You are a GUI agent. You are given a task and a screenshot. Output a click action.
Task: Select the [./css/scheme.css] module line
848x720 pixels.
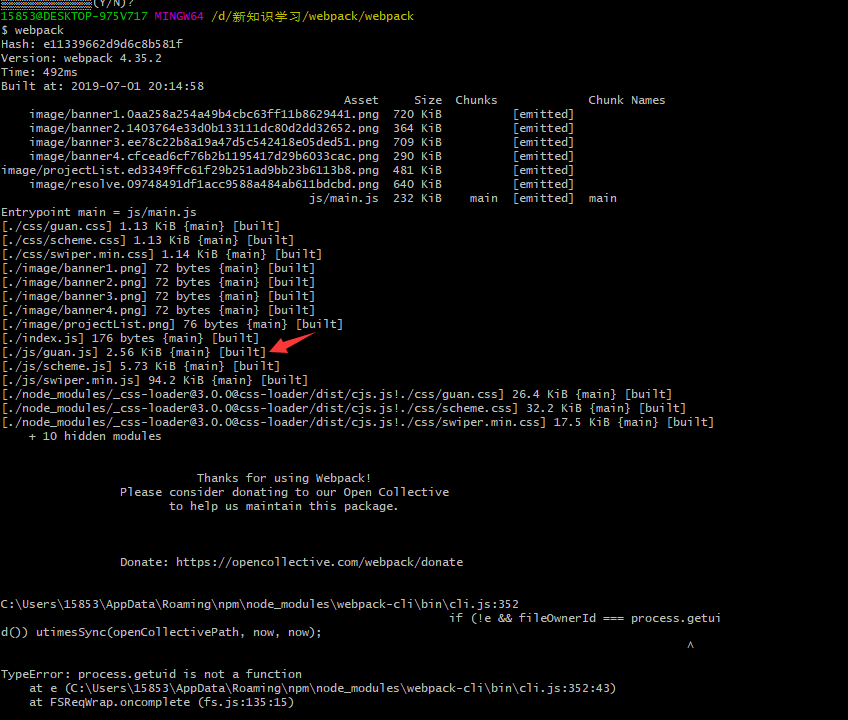[148, 241]
